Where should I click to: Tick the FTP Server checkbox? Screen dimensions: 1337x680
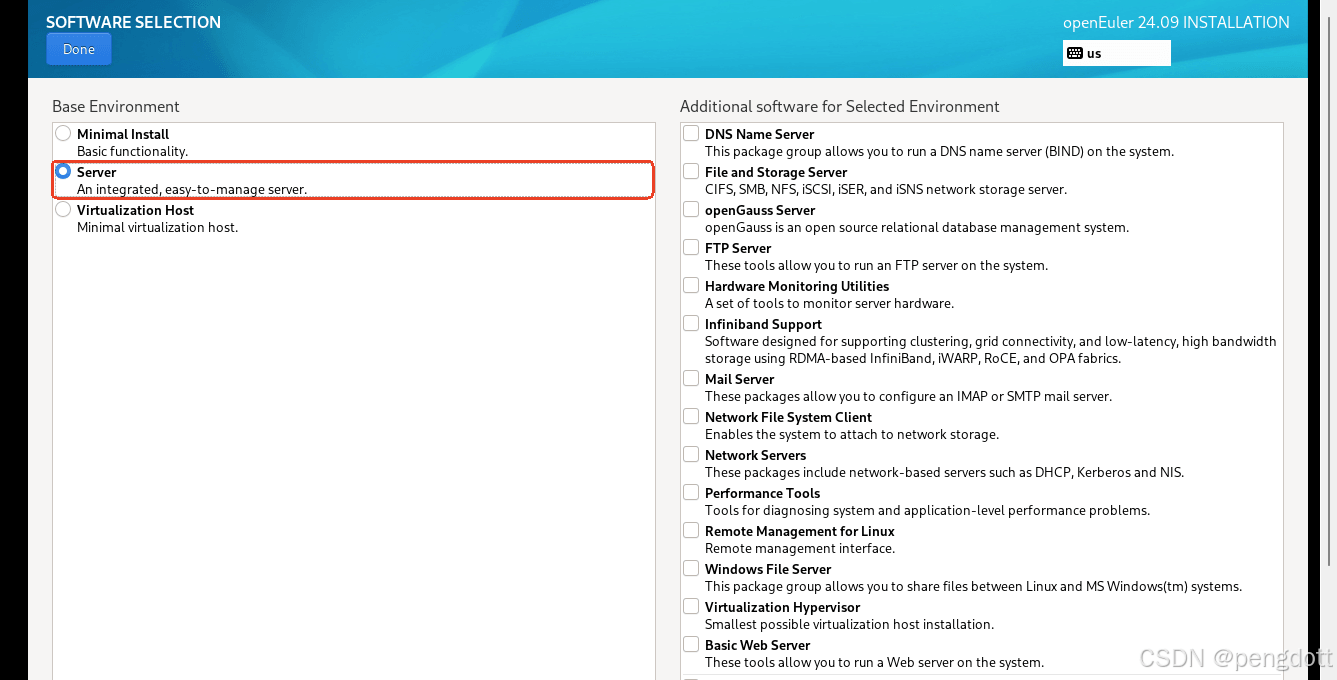pyautogui.click(x=691, y=247)
